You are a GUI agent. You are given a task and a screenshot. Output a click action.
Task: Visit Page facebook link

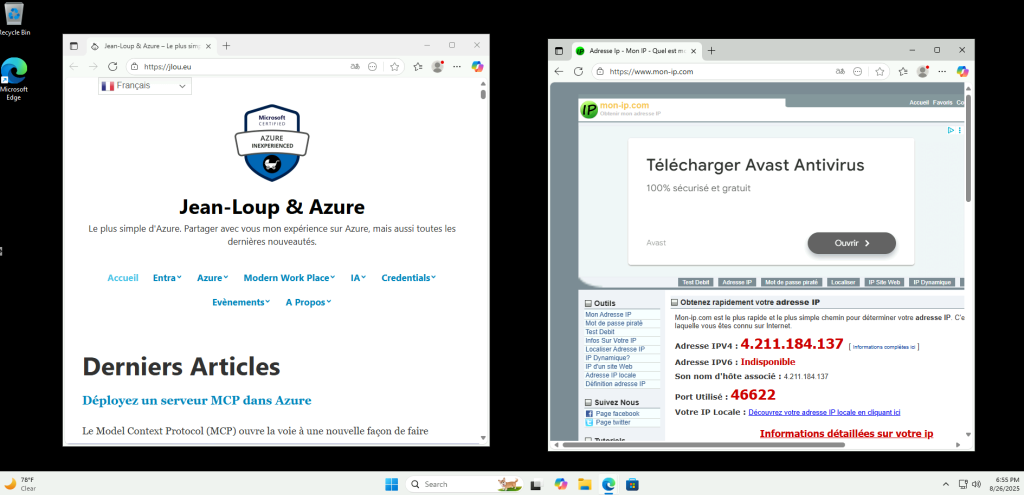[617, 414]
